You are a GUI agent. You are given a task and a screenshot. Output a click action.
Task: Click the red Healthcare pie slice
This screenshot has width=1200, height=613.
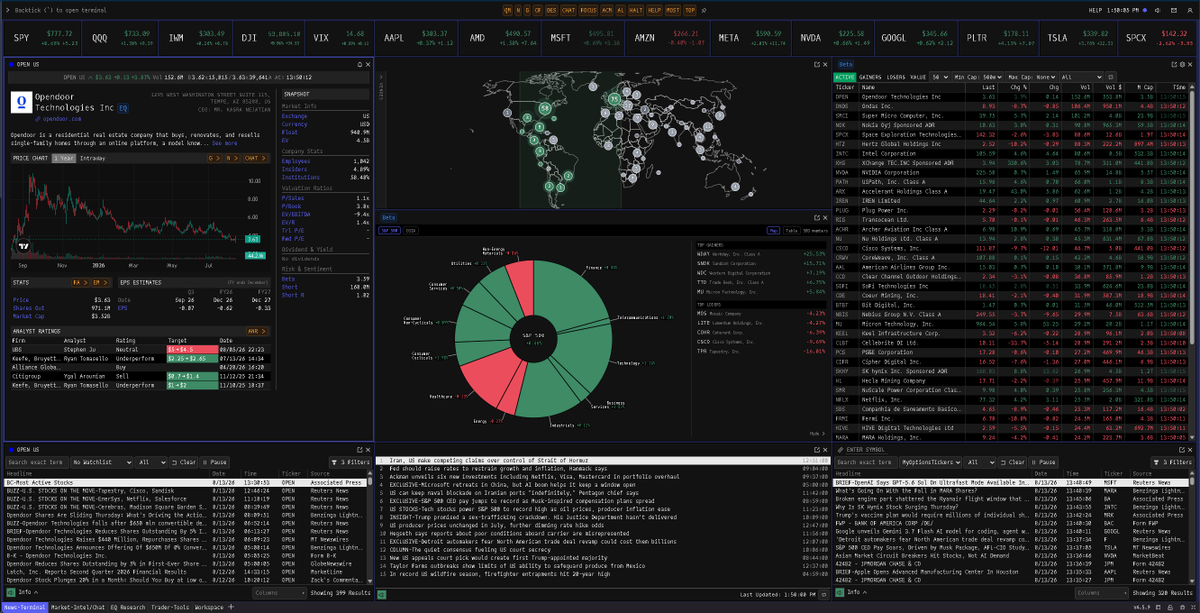tap(488, 377)
